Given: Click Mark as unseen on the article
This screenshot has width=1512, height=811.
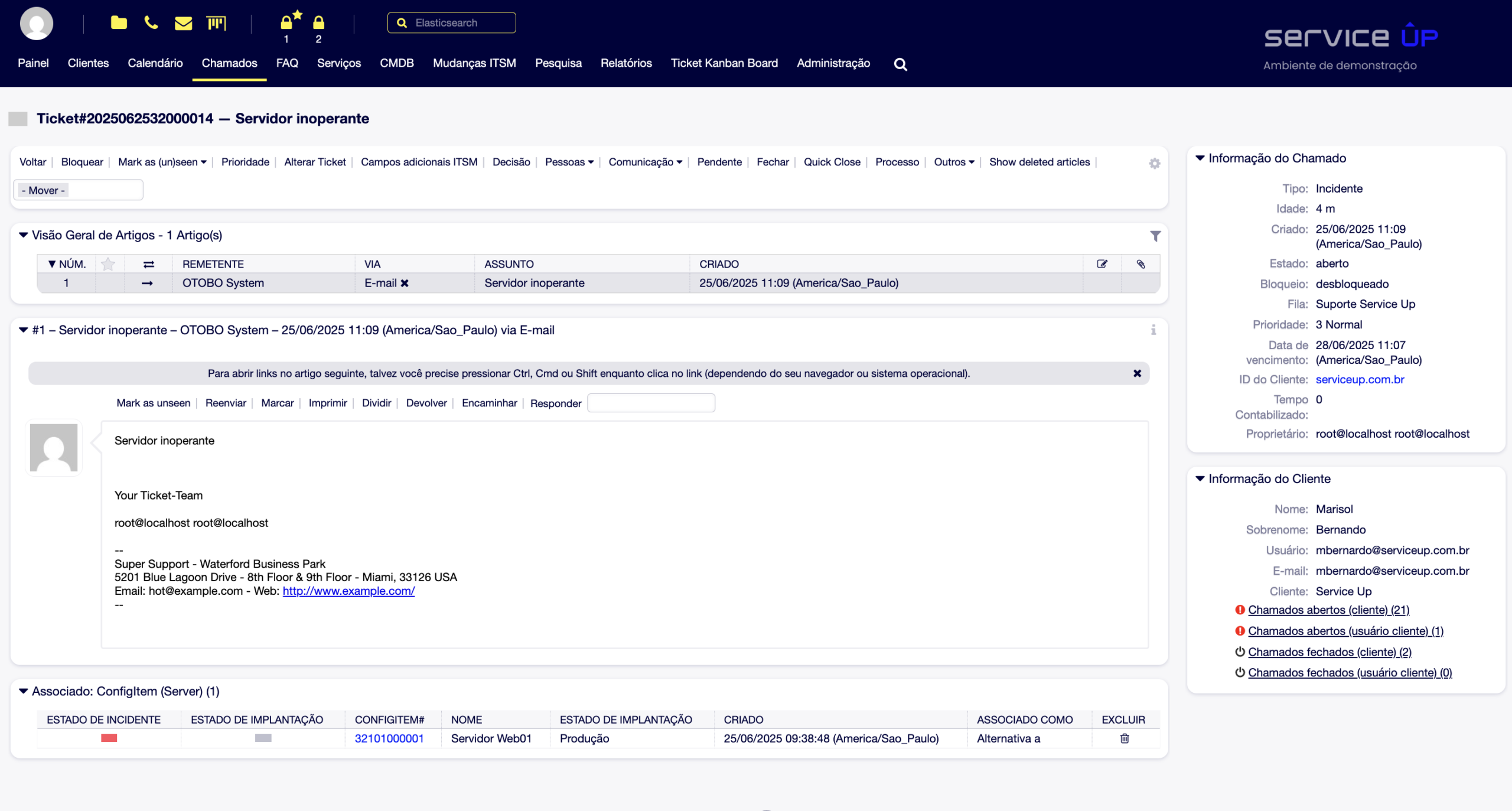Looking at the screenshot, I should click(153, 403).
